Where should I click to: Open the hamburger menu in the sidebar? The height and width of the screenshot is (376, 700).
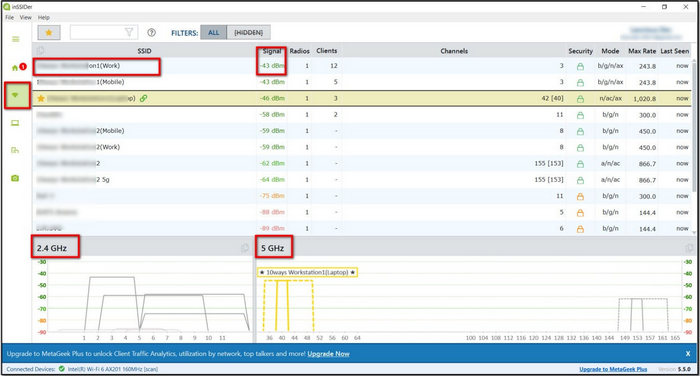click(x=16, y=39)
